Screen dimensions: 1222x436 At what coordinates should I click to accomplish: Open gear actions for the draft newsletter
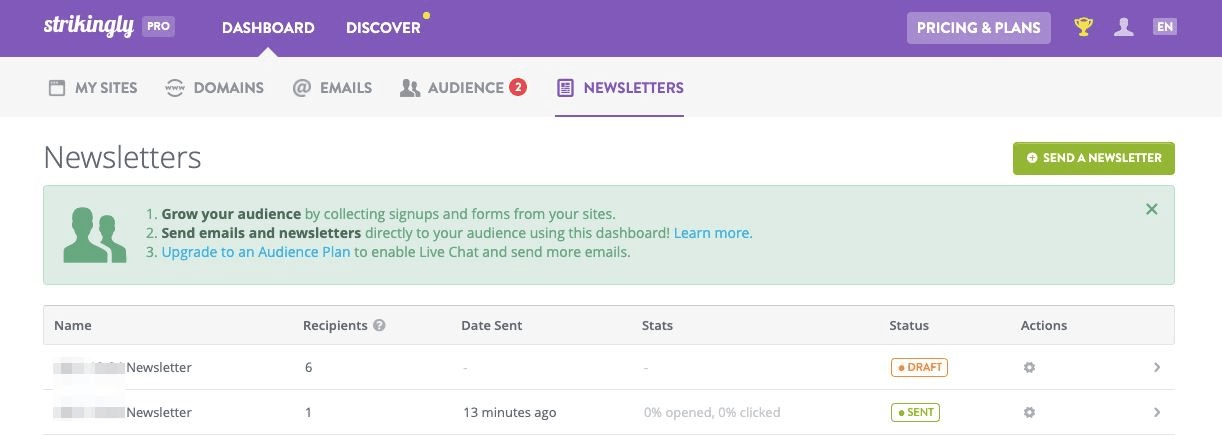1029,368
